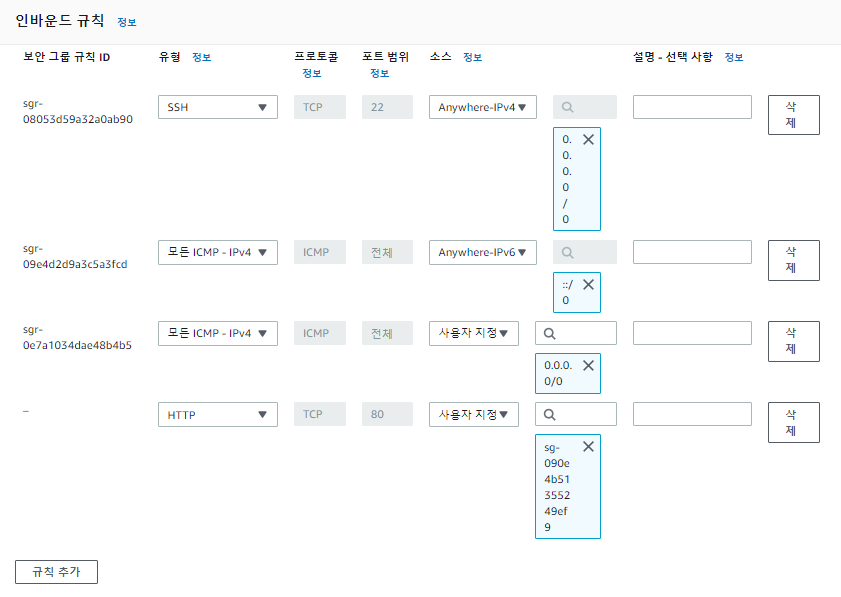841x597 pixels.
Task: Click 보안 그룹 규칙 ID column header
Action: tap(67, 57)
